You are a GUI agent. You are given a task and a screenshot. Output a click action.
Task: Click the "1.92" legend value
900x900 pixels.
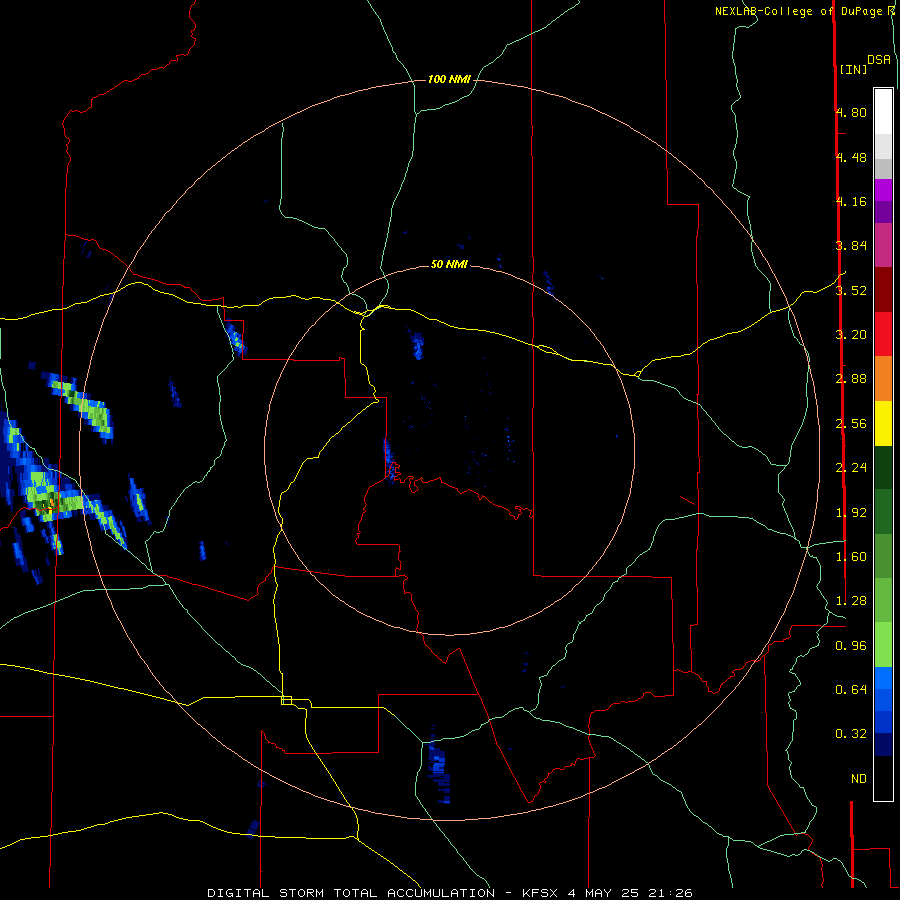pos(851,513)
